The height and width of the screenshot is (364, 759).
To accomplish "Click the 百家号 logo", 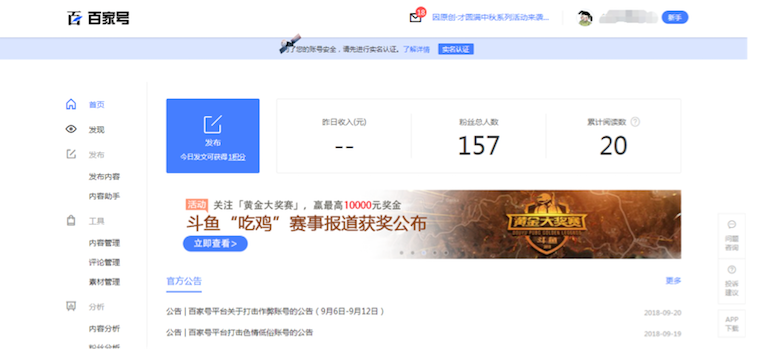I will pyautogui.click(x=98, y=18).
